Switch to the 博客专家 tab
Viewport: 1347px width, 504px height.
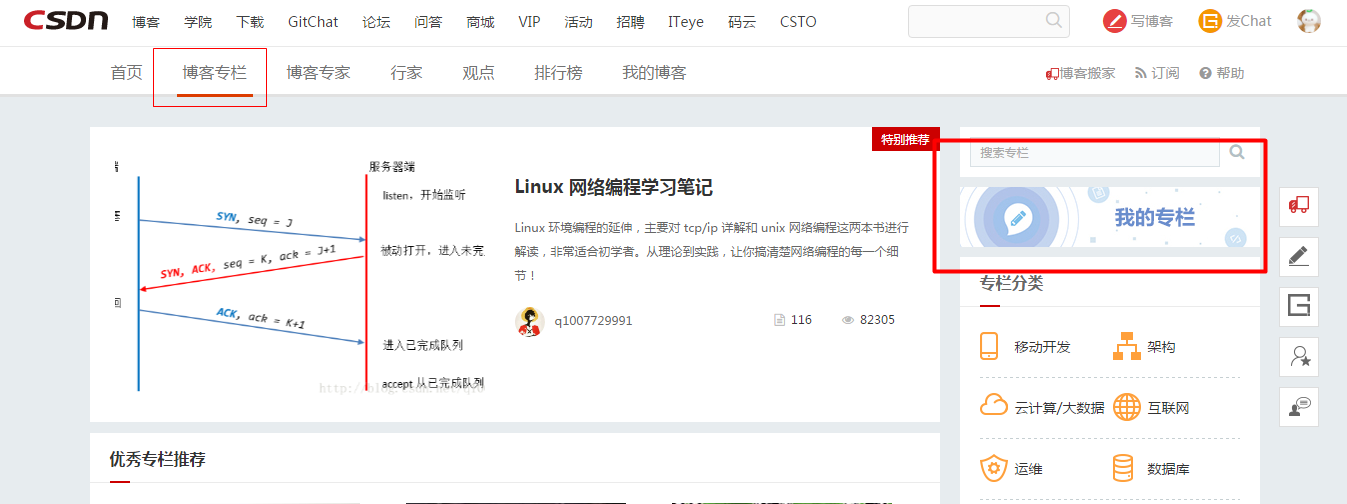pos(318,73)
